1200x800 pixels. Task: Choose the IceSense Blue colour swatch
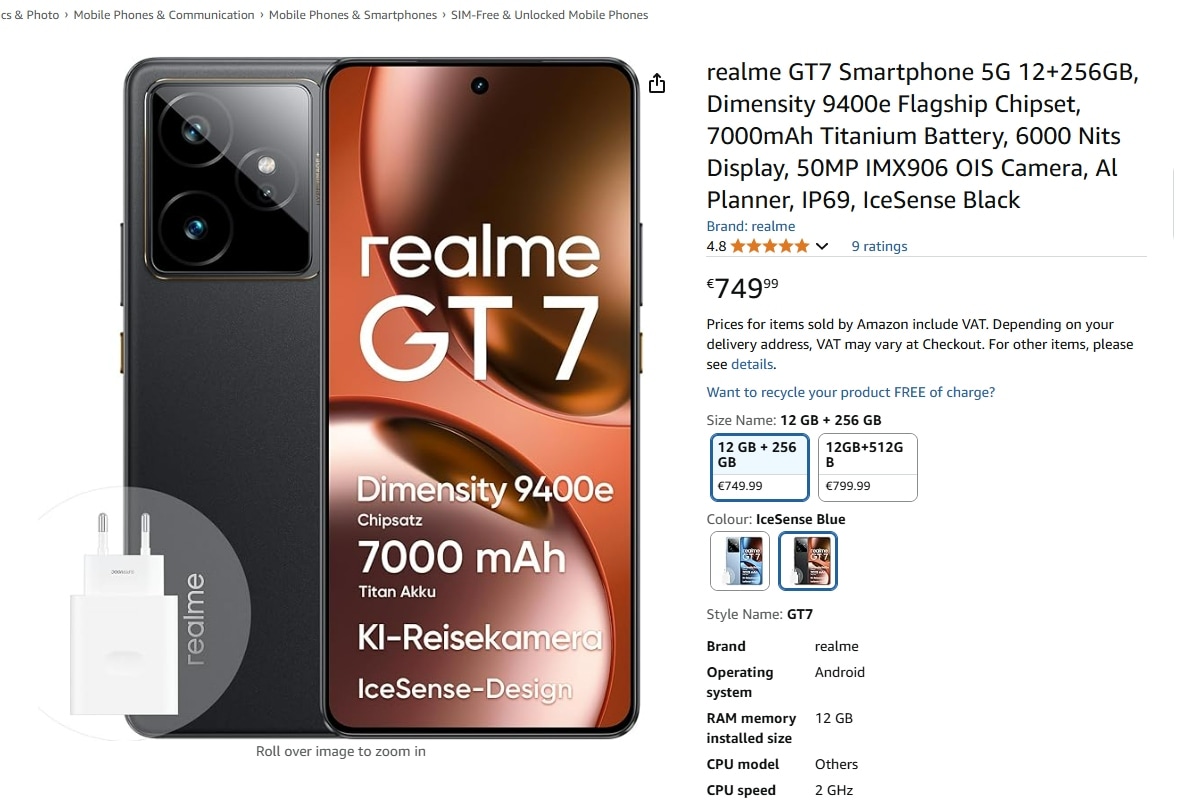pyautogui.click(x=740, y=561)
